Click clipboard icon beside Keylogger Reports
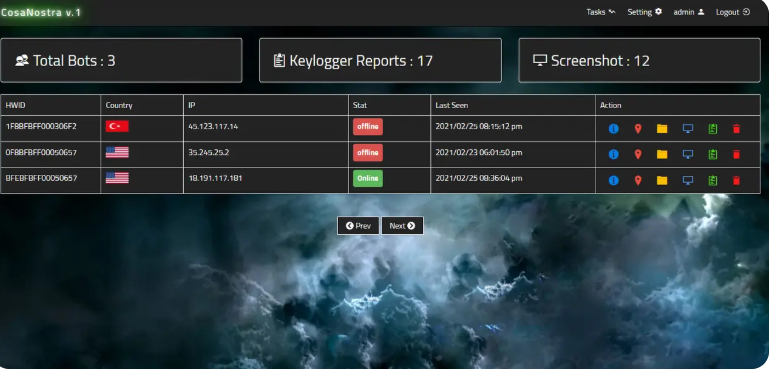This screenshot has height=380, width=774. coord(279,60)
